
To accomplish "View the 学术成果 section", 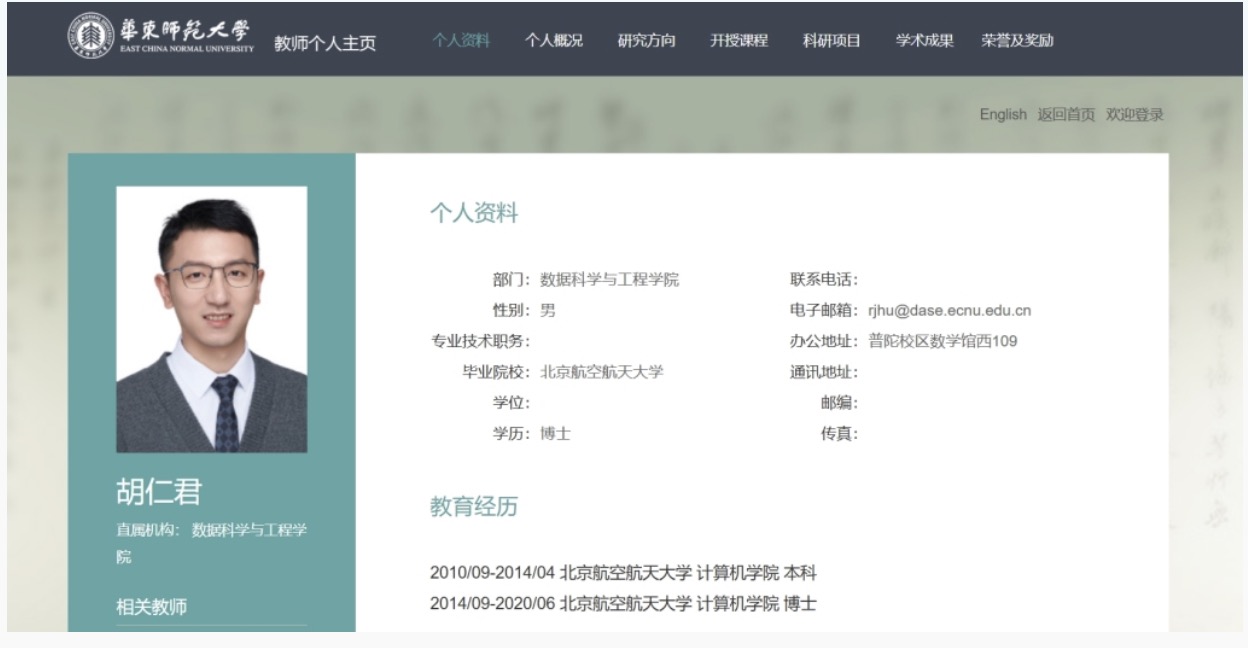I will (x=924, y=41).
